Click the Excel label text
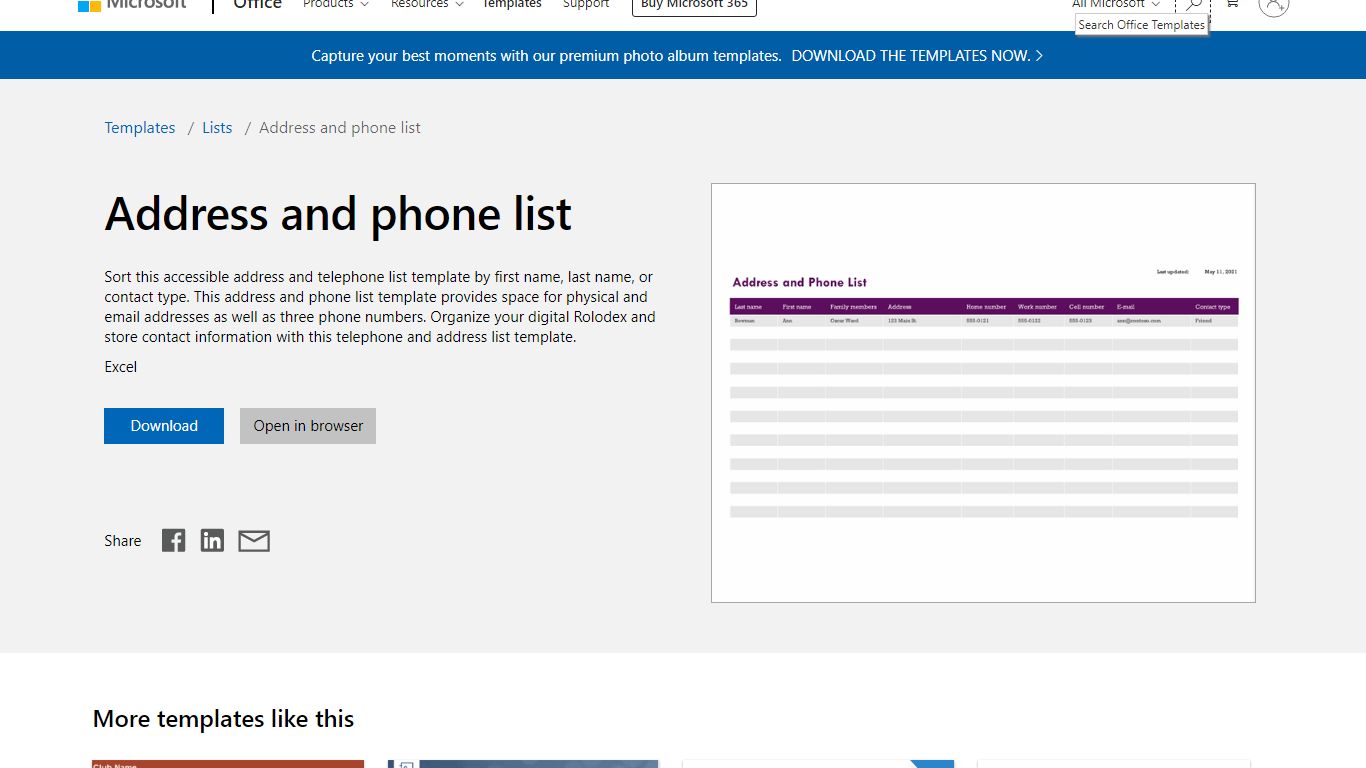Screen dimensions: 1366x768 click(121, 367)
